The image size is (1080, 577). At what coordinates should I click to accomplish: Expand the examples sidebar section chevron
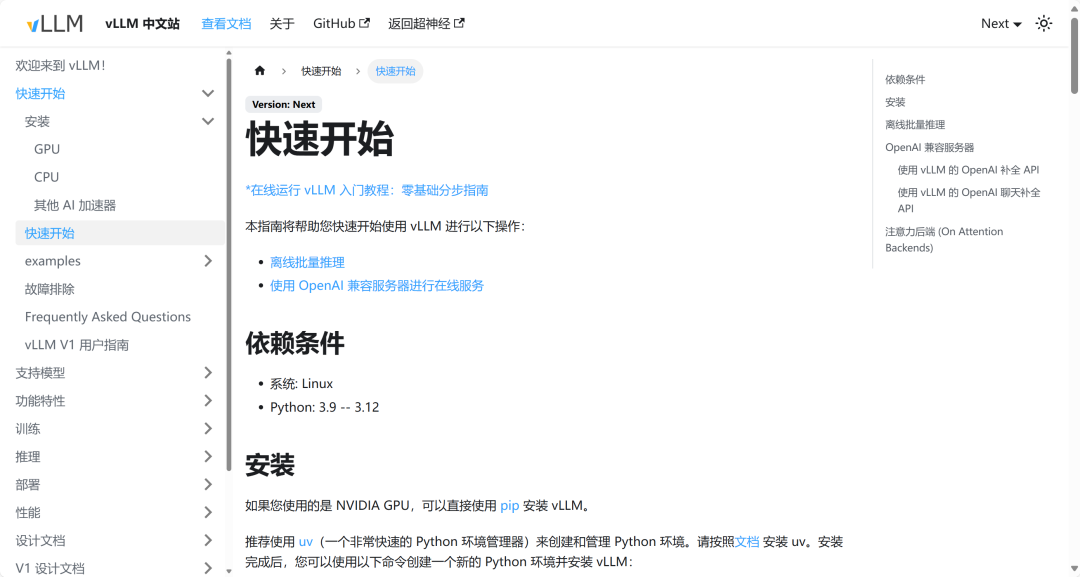coord(207,261)
